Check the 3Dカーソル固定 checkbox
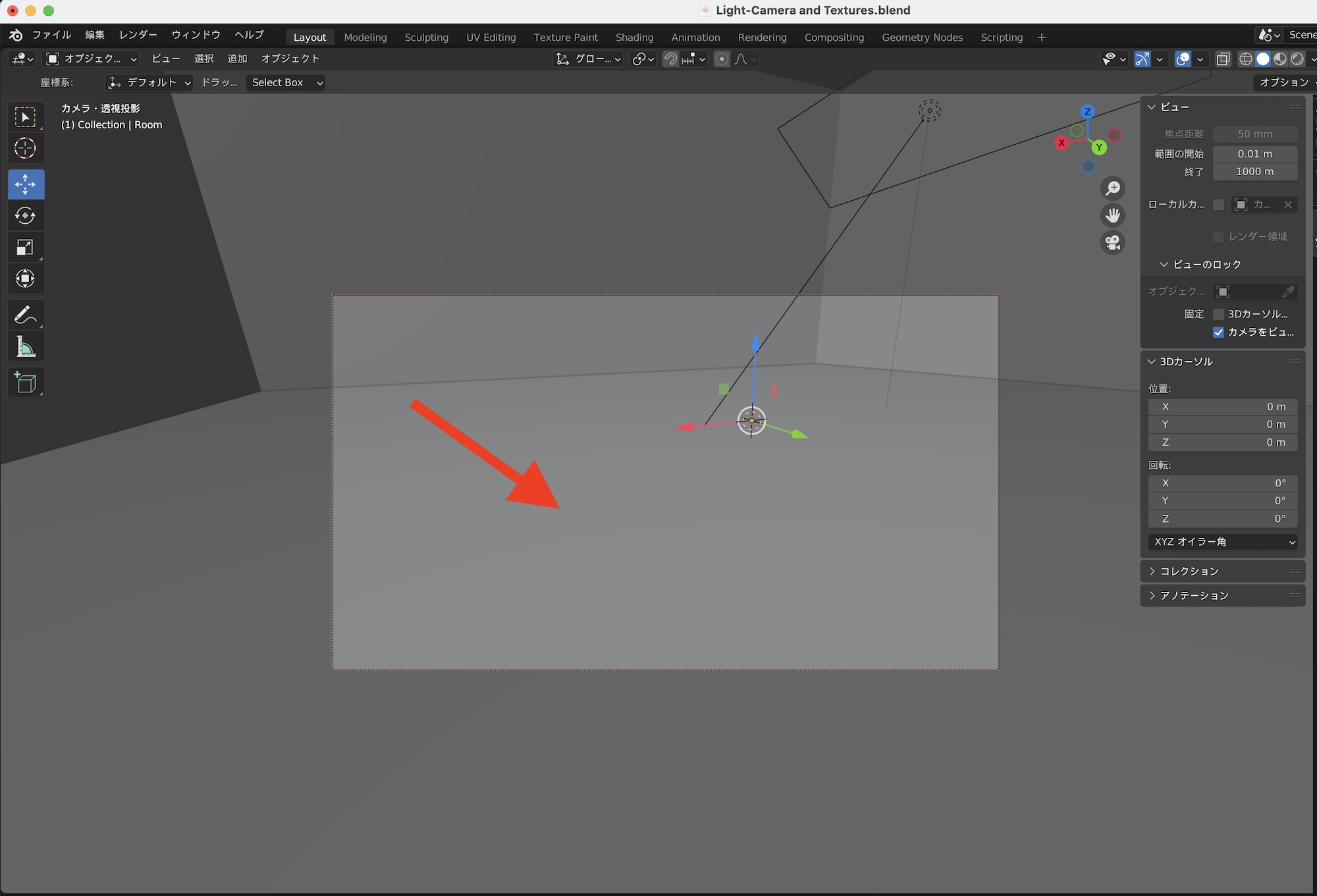The width and height of the screenshot is (1317, 896). pyautogui.click(x=1219, y=314)
